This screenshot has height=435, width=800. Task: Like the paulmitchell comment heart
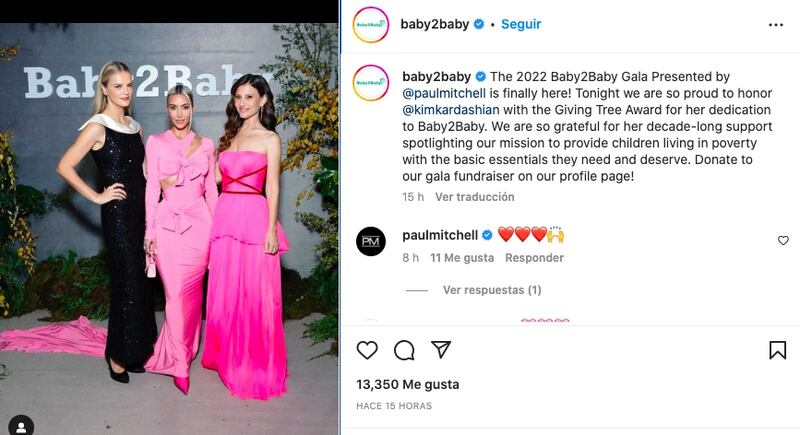(x=783, y=240)
